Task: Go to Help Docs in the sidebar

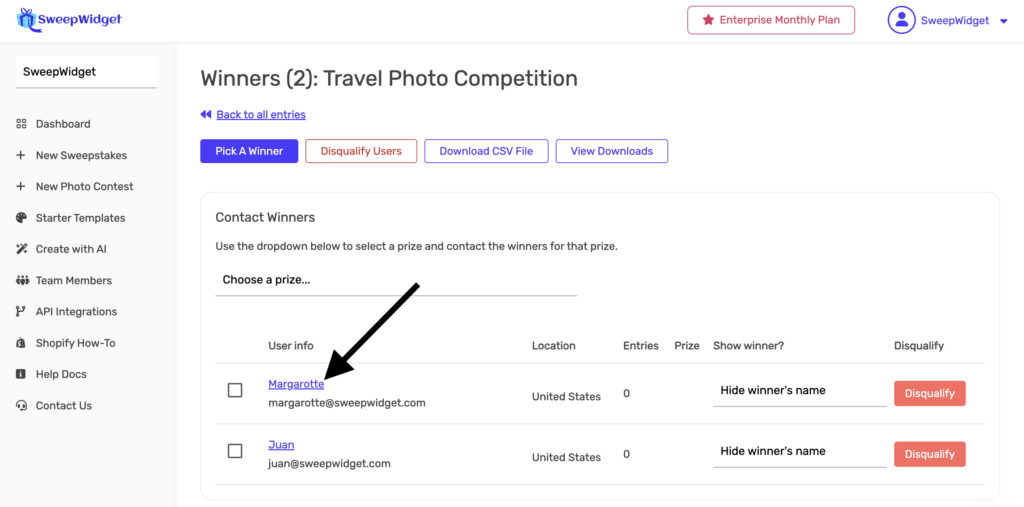Action: coord(61,374)
